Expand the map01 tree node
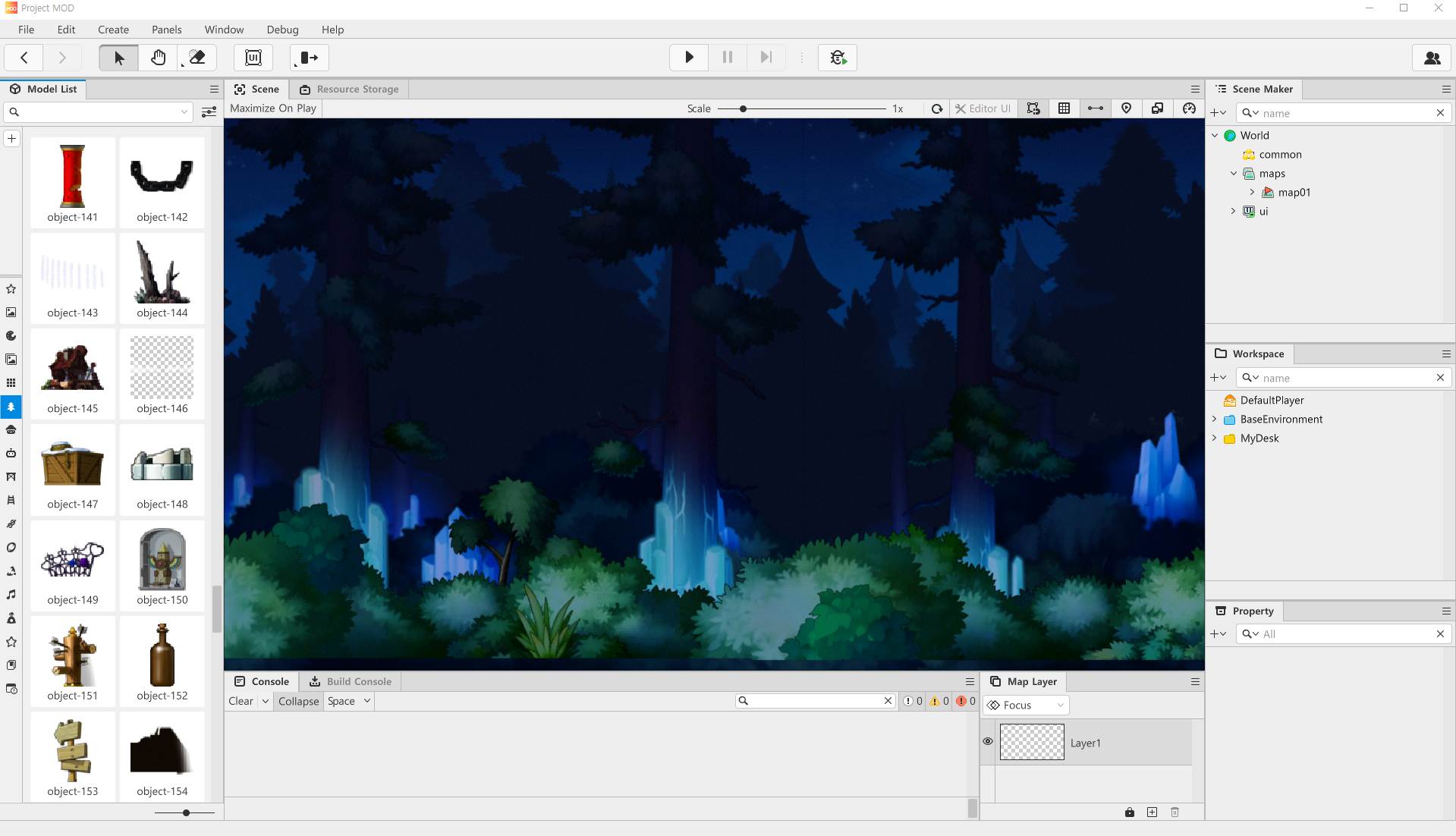The width and height of the screenshot is (1456, 836). click(x=1252, y=193)
